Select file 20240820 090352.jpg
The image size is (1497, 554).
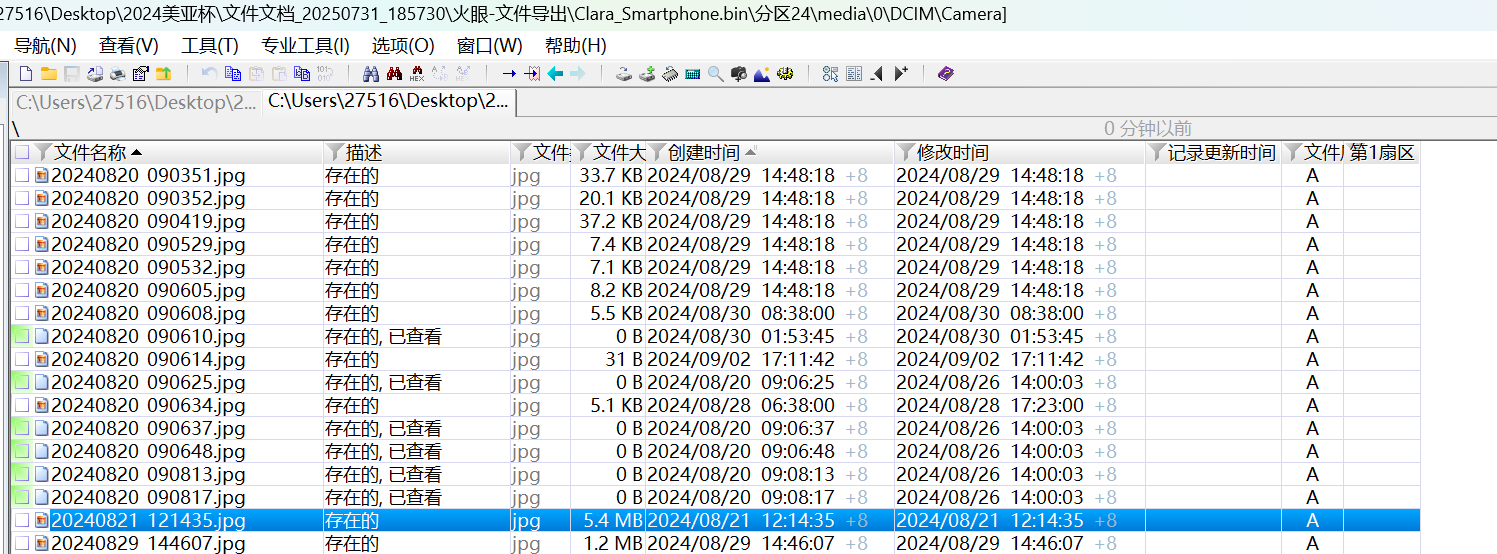tap(148, 198)
